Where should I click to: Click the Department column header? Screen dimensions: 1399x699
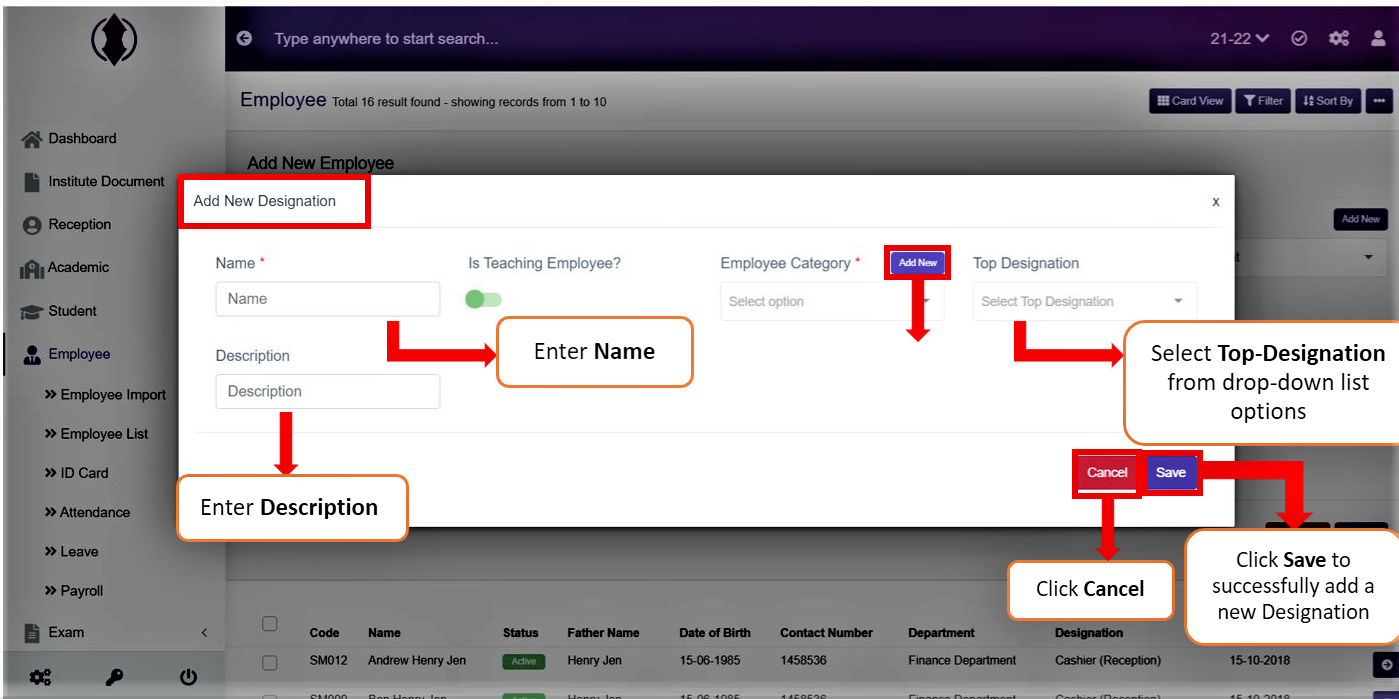(x=942, y=633)
